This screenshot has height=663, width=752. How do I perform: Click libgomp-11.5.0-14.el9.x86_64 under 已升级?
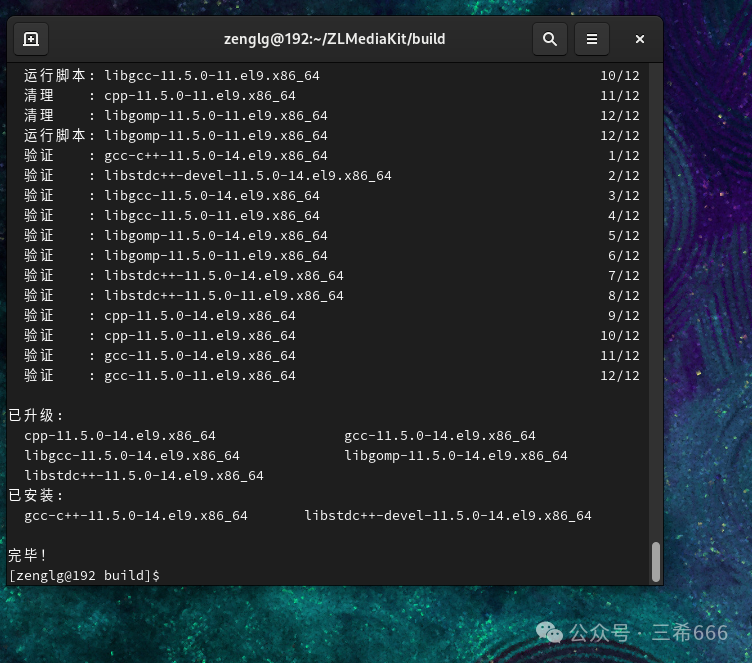456,456
